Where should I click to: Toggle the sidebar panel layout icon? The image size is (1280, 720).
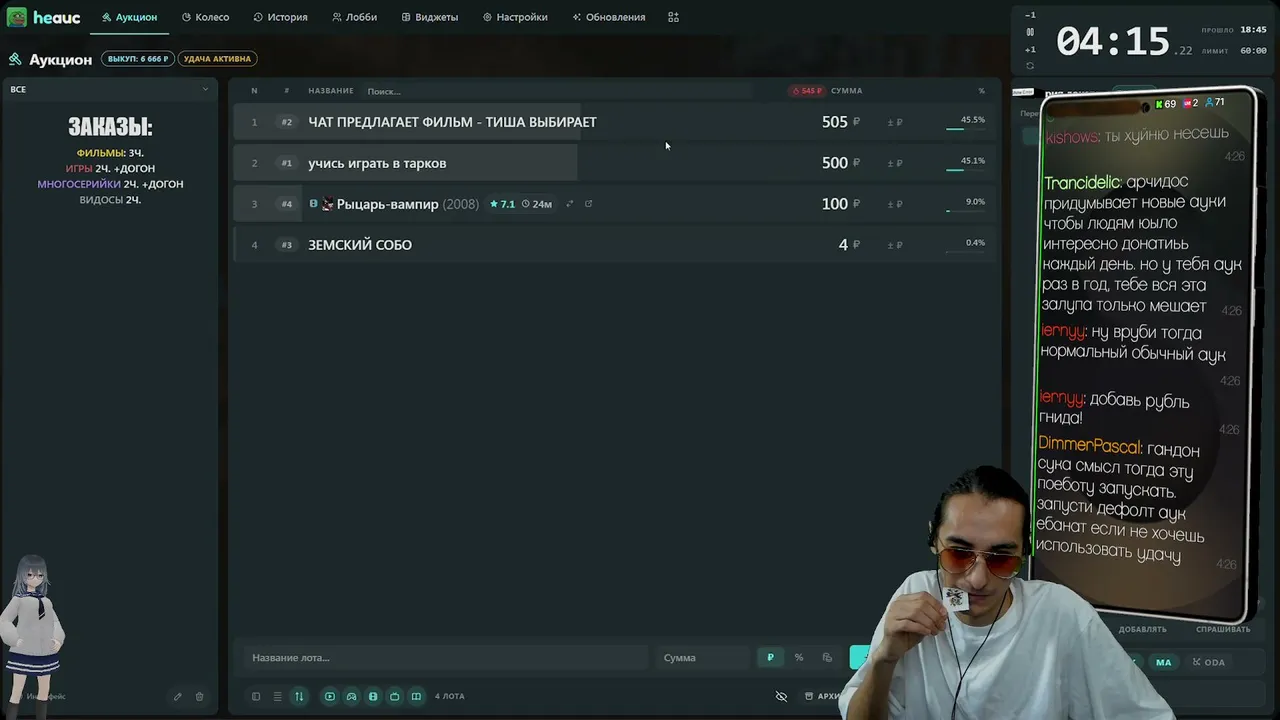tap(256, 696)
